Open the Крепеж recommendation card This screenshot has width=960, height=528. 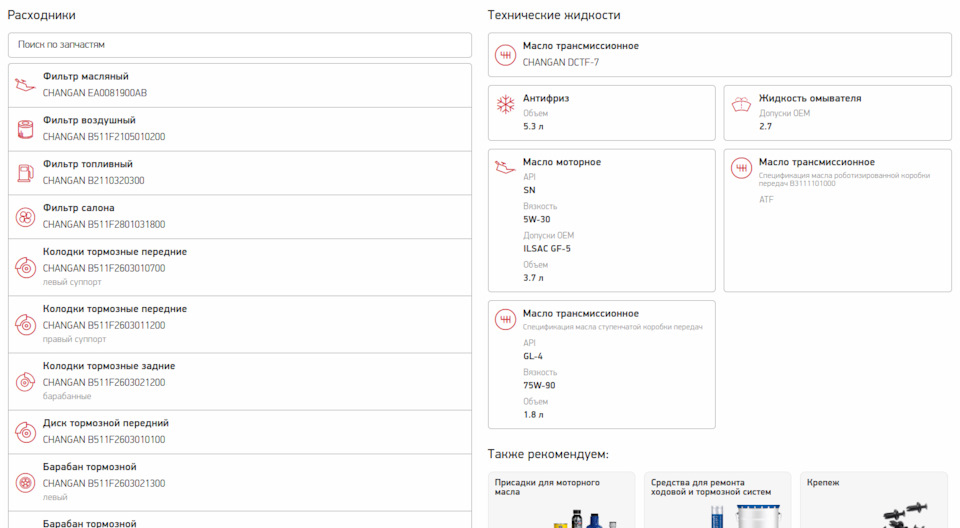[x=873, y=500]
